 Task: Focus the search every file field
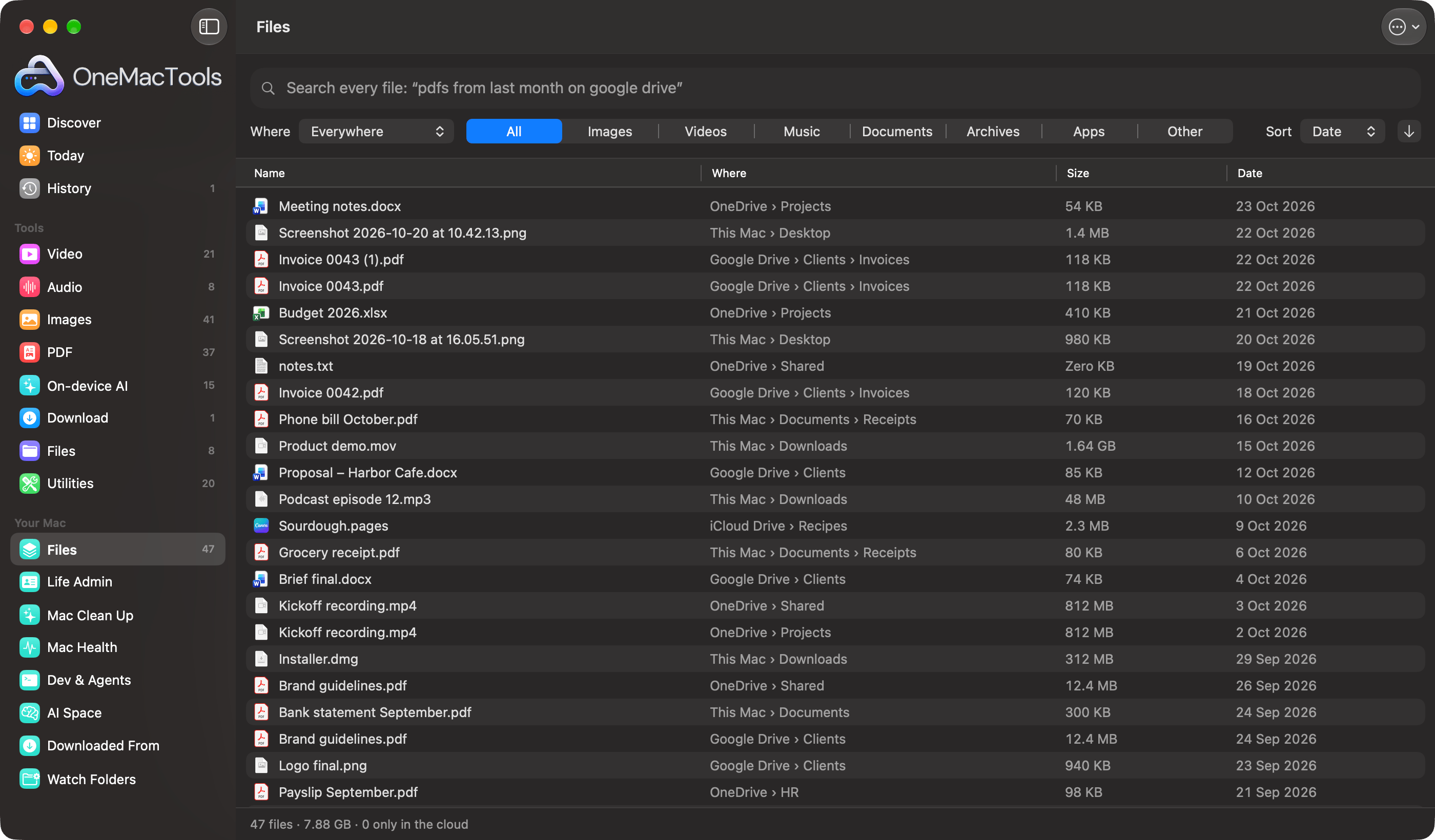pyautogui.click(x=835, y=88)
